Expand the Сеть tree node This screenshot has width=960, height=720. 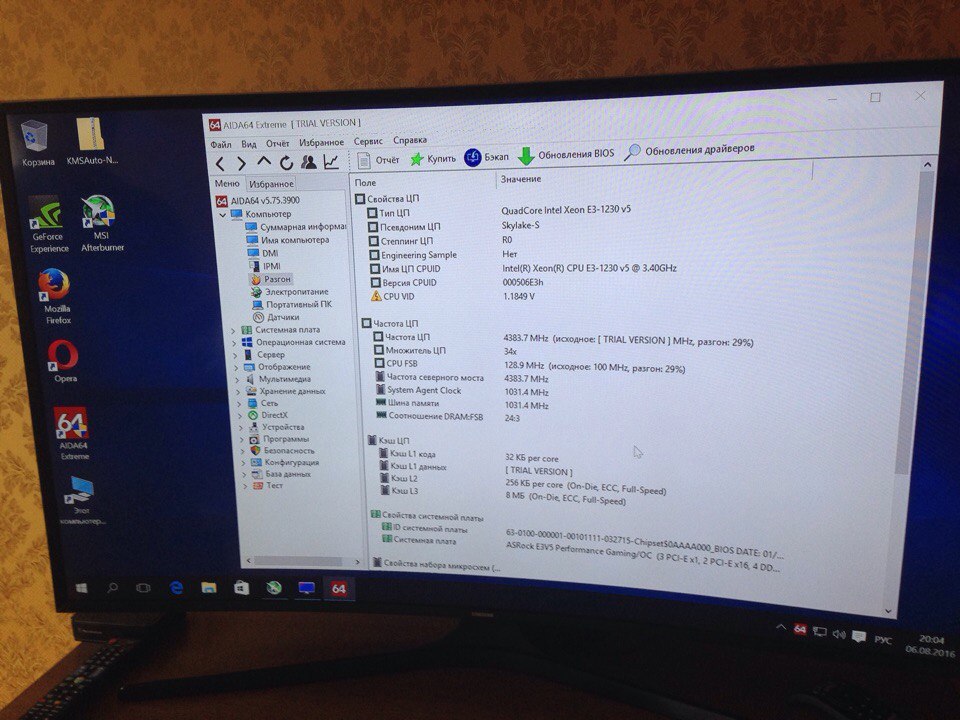240,404
